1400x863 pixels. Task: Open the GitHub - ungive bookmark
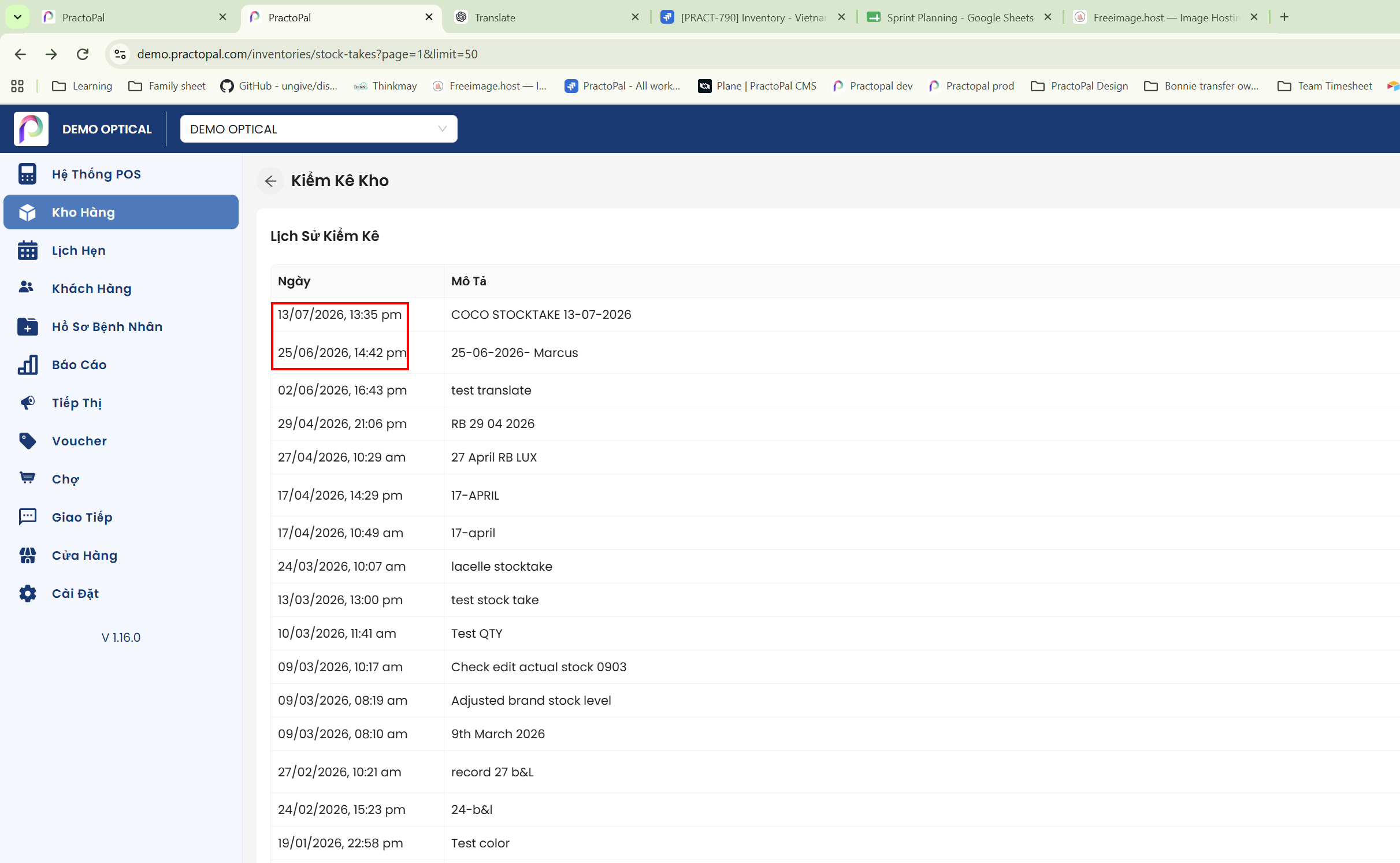point(279,86)
